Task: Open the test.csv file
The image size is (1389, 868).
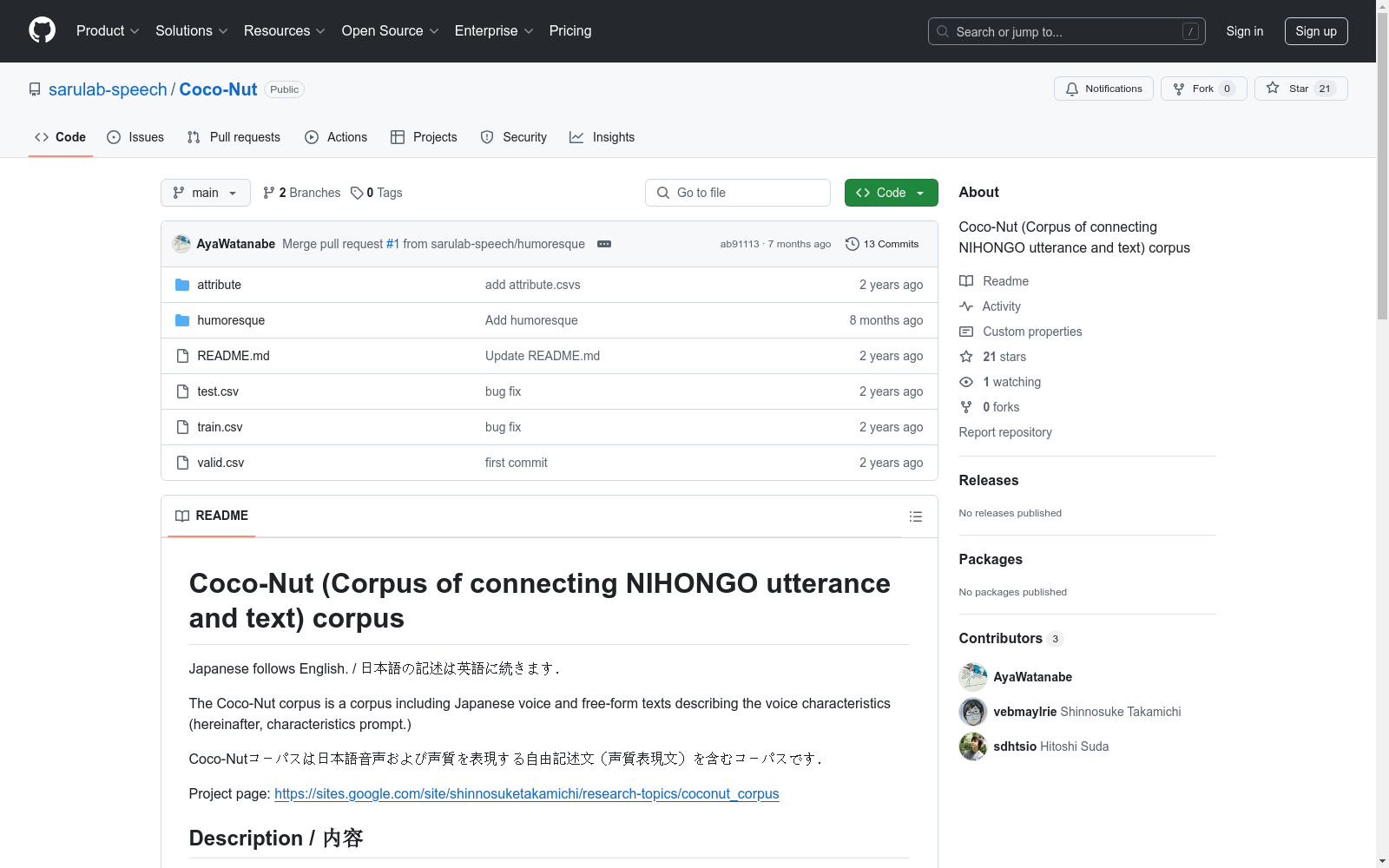Action: coord(218,391)
